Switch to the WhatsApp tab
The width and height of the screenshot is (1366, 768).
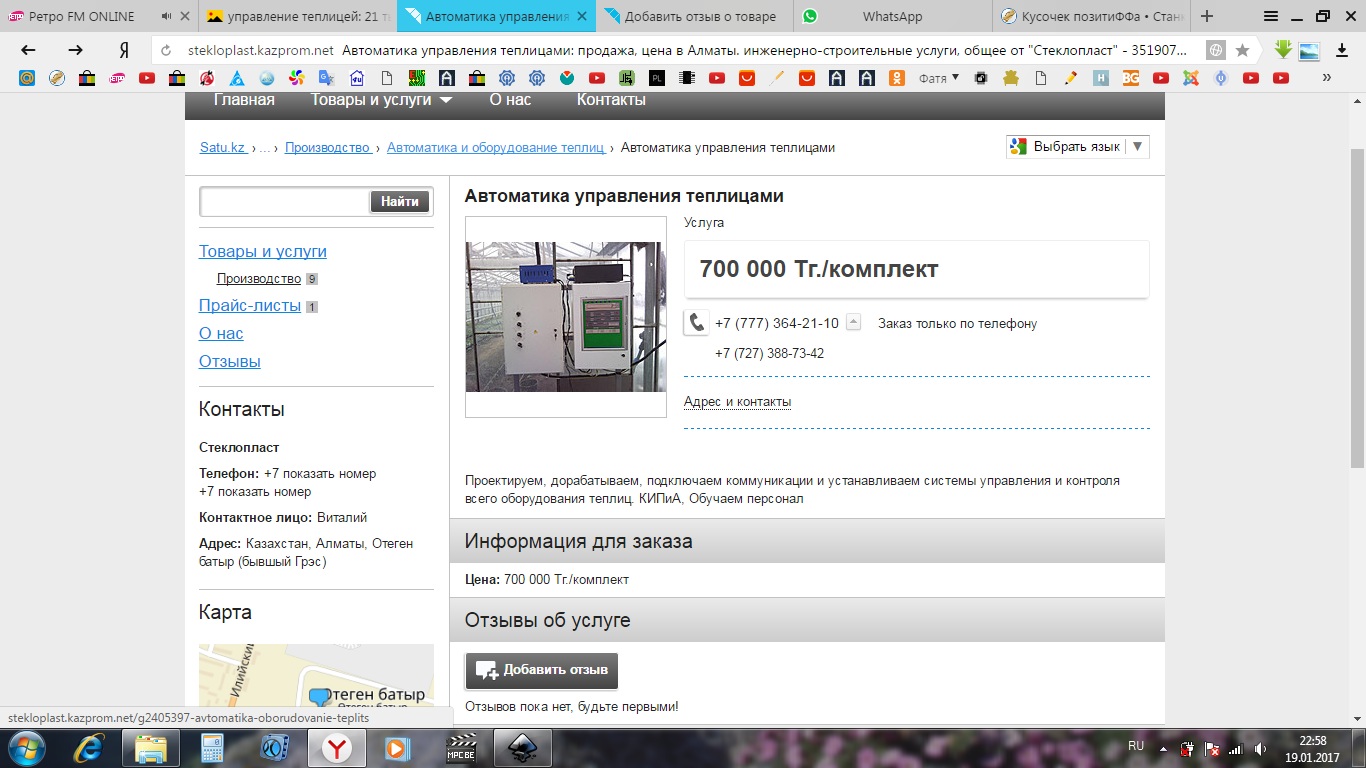(894, 16)
